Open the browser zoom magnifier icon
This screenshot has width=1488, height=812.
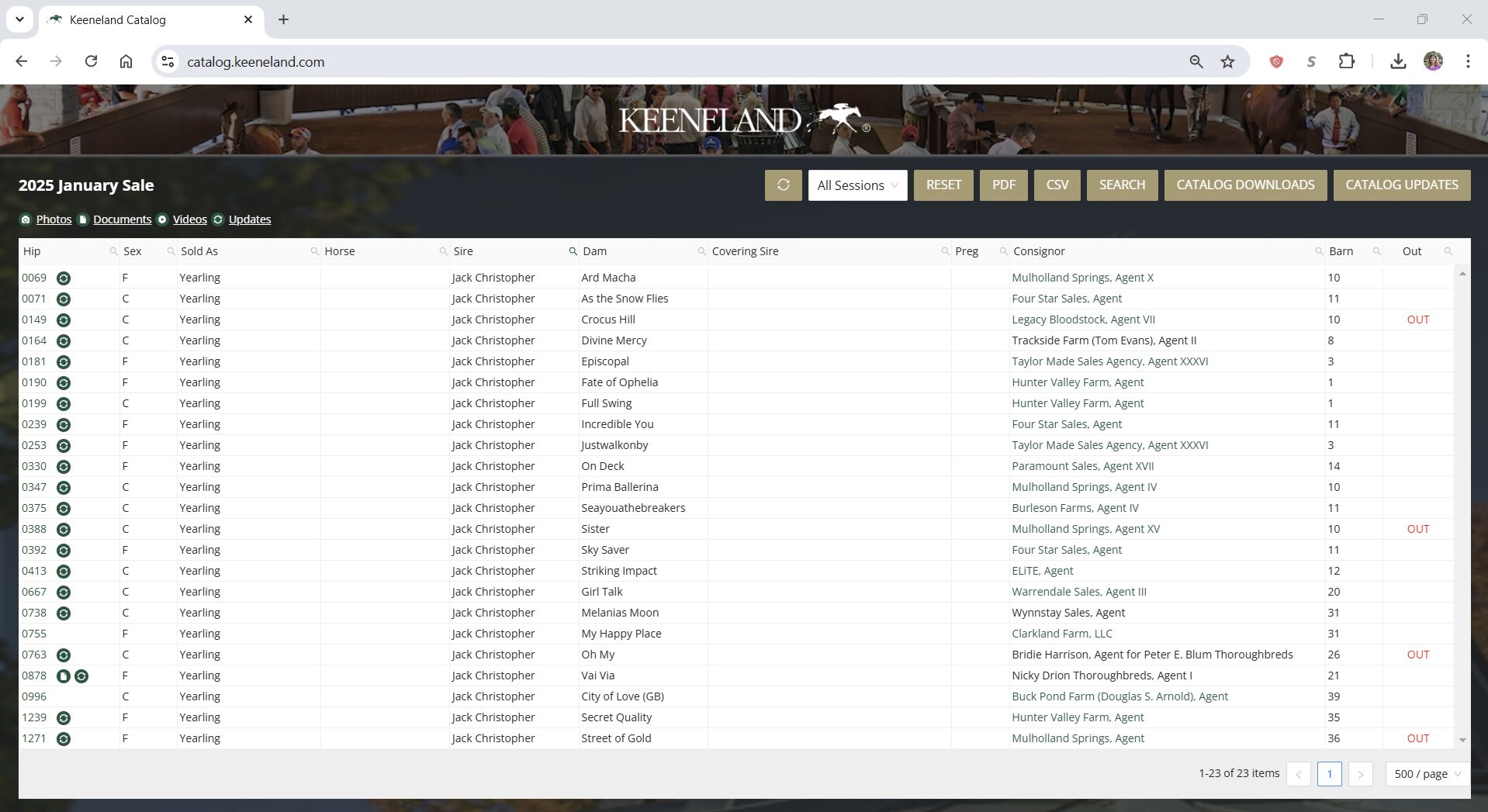click(1196, 61)
